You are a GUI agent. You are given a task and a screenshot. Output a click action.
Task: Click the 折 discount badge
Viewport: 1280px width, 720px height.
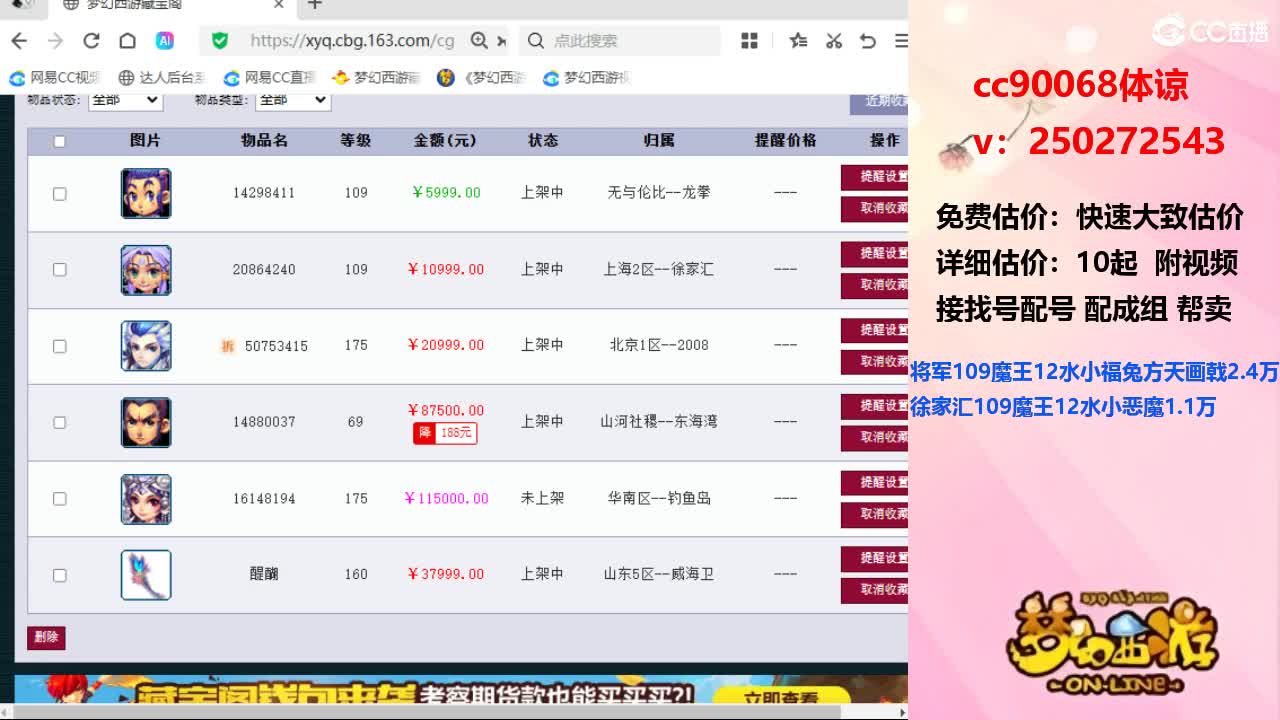pyautogui.click(x=228, y=346)
